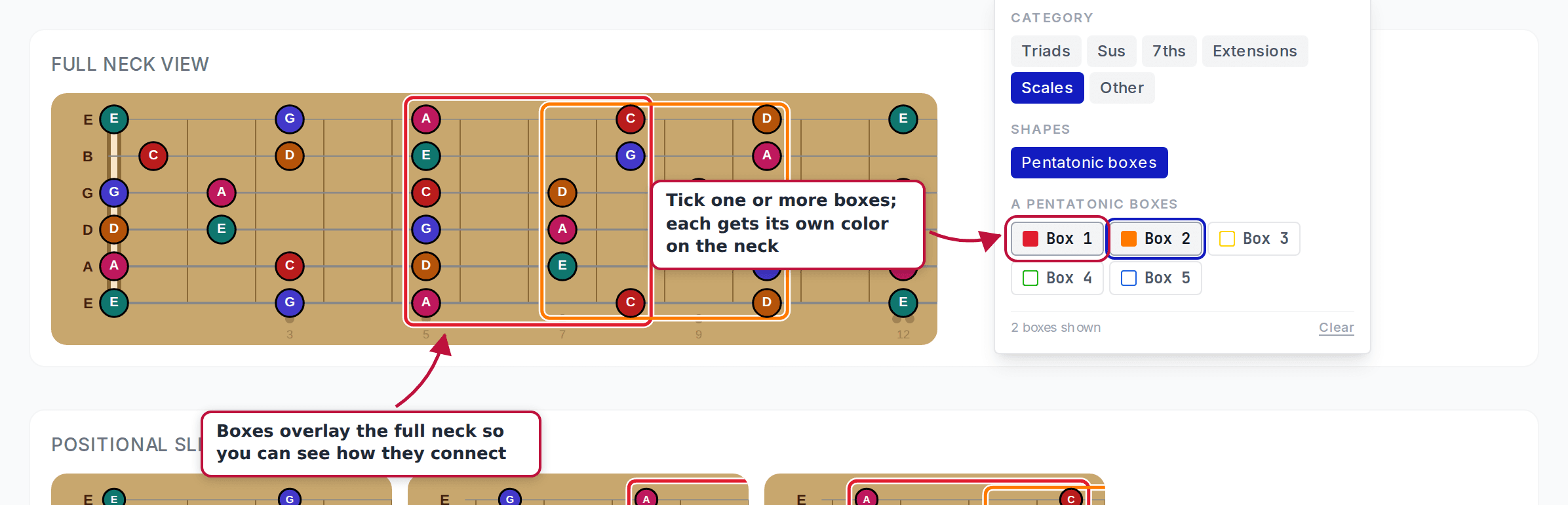This screenshot has width=1568, height=505.
Task: Click C note at fret 3, A string
Action: (x=290, y=266)
